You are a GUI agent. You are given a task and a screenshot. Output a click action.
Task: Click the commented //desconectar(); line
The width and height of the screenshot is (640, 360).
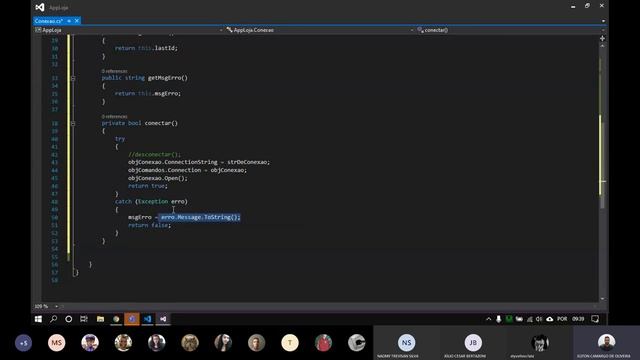[154, 155]
